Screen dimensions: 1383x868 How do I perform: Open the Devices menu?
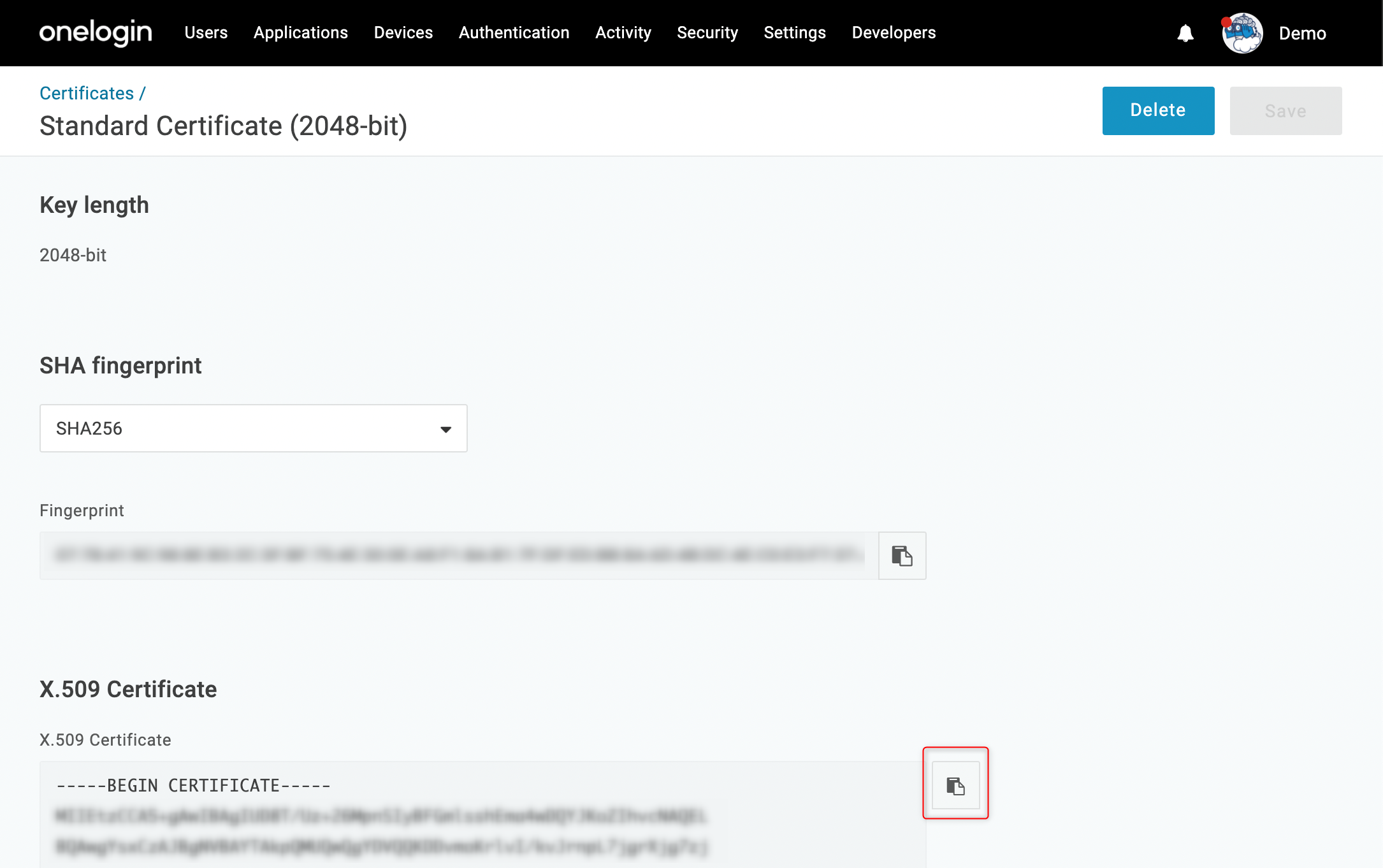click(x=403, y=33)
